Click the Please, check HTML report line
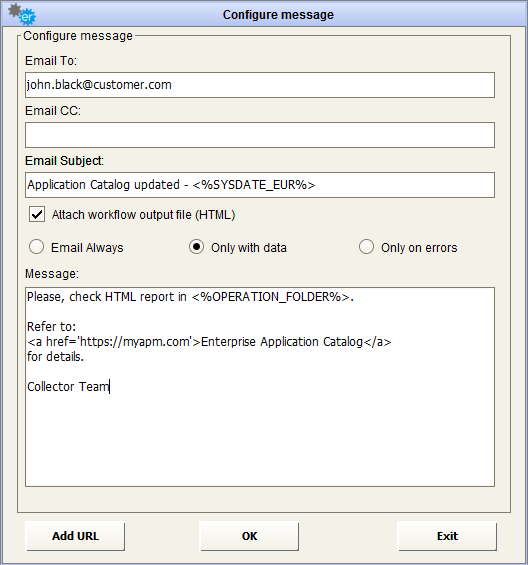The width and height of the screenshot is (528, 565). (x=190, y=297)
